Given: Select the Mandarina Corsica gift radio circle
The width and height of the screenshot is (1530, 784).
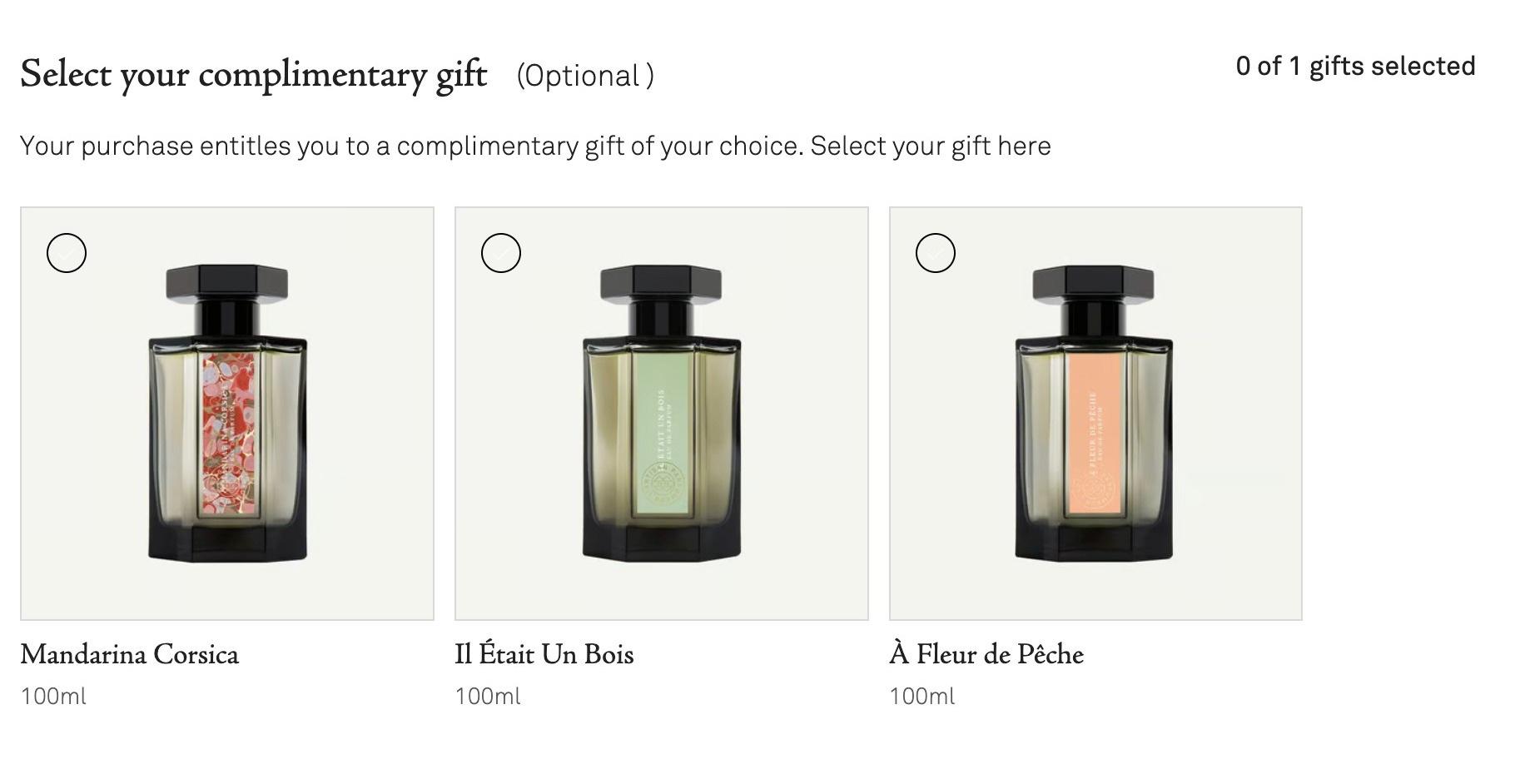Looking at the screenshot, I should 67,253.
